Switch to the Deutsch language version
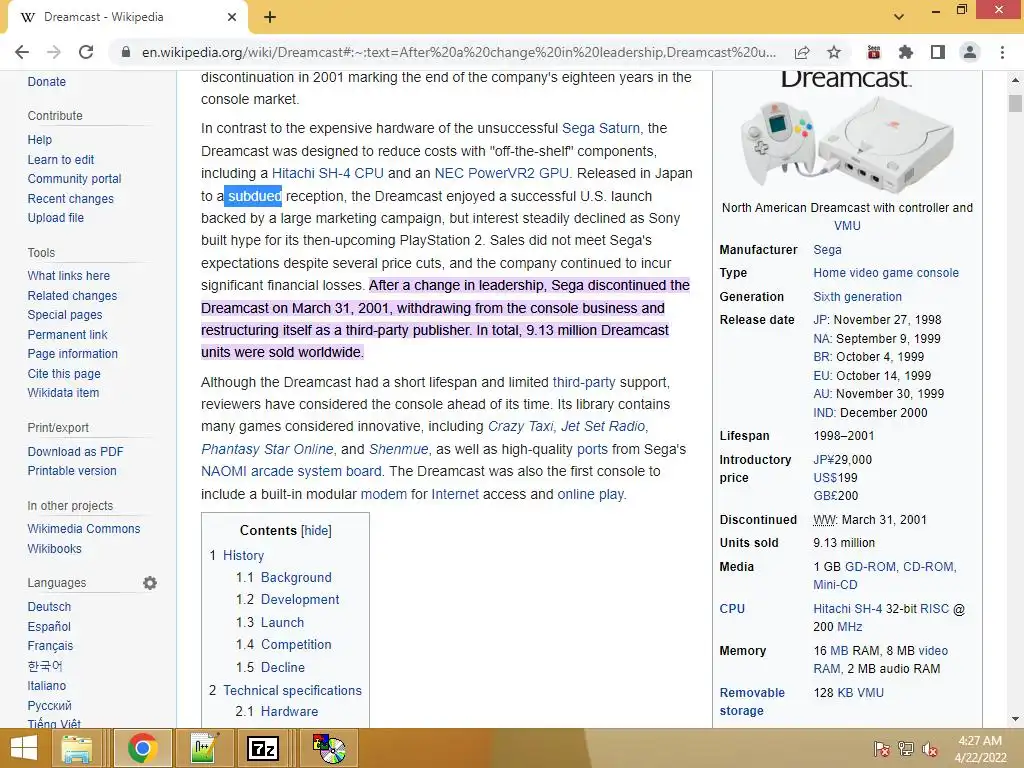 pos(49,607)
